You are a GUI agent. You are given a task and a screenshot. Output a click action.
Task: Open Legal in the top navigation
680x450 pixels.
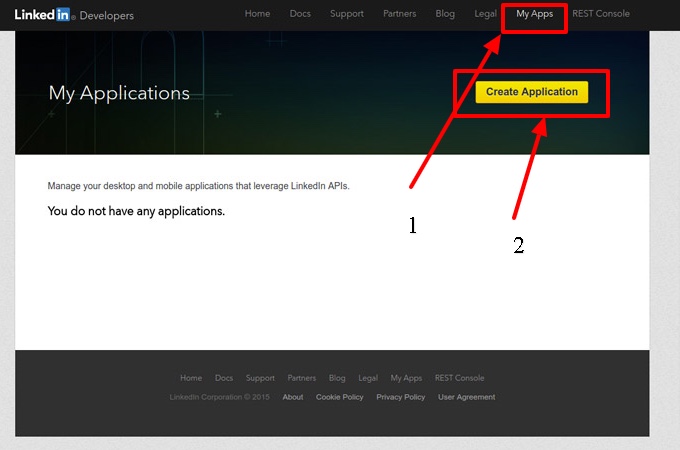[x=485, y=14]
